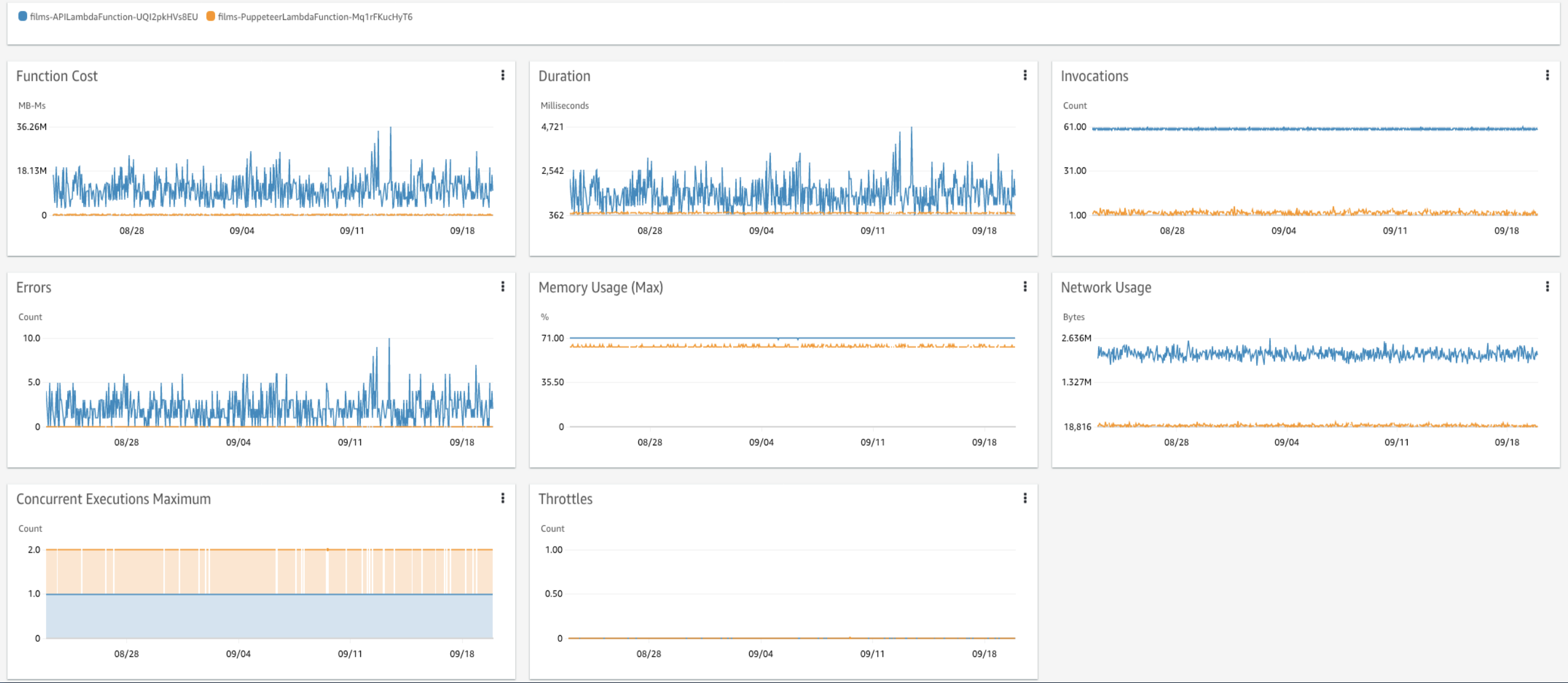The height and width of the screenshot is (683, 1568).
Task: Click the blue shaded area in Concurrent Executions
Action: point(269,616)
